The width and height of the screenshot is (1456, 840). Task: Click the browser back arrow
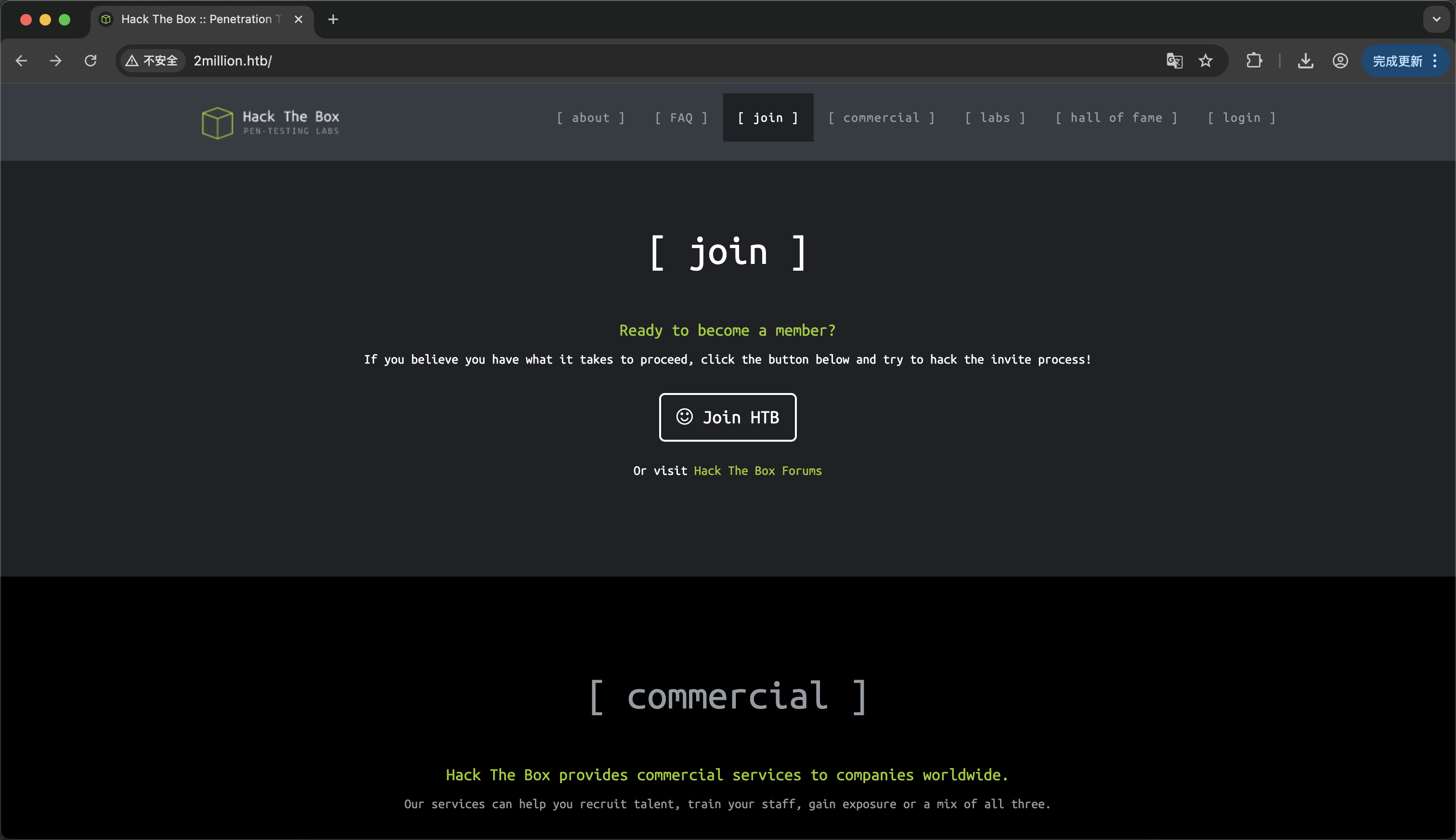coord(21,61)
